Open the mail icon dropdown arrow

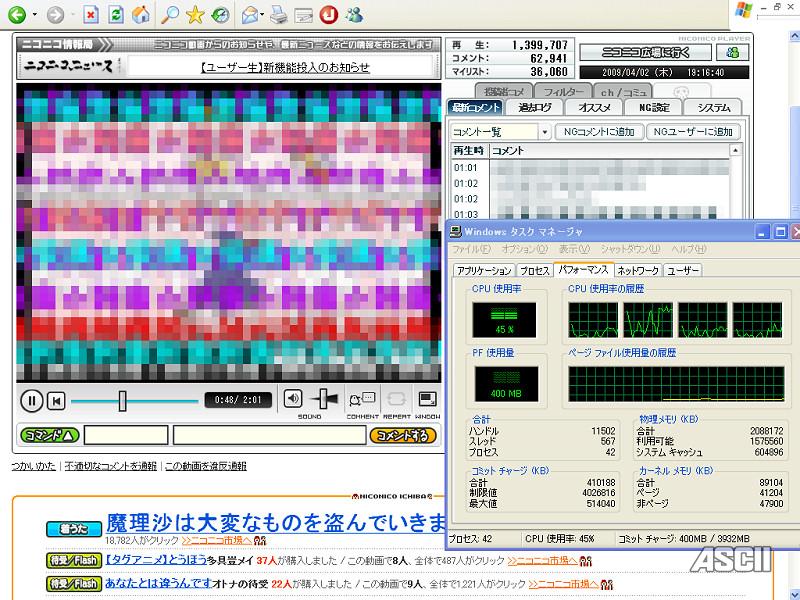[262, 15]
